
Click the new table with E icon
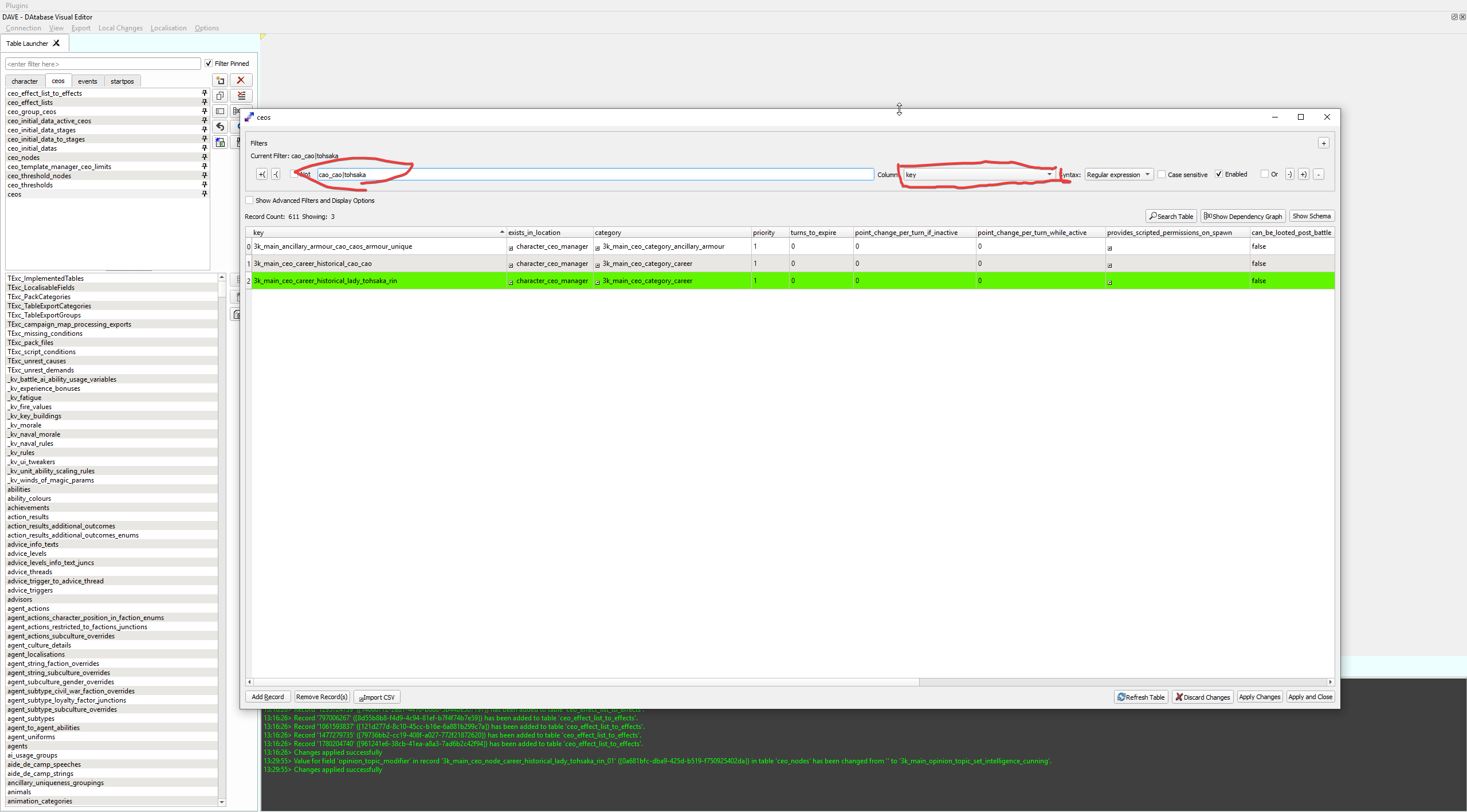220,142
